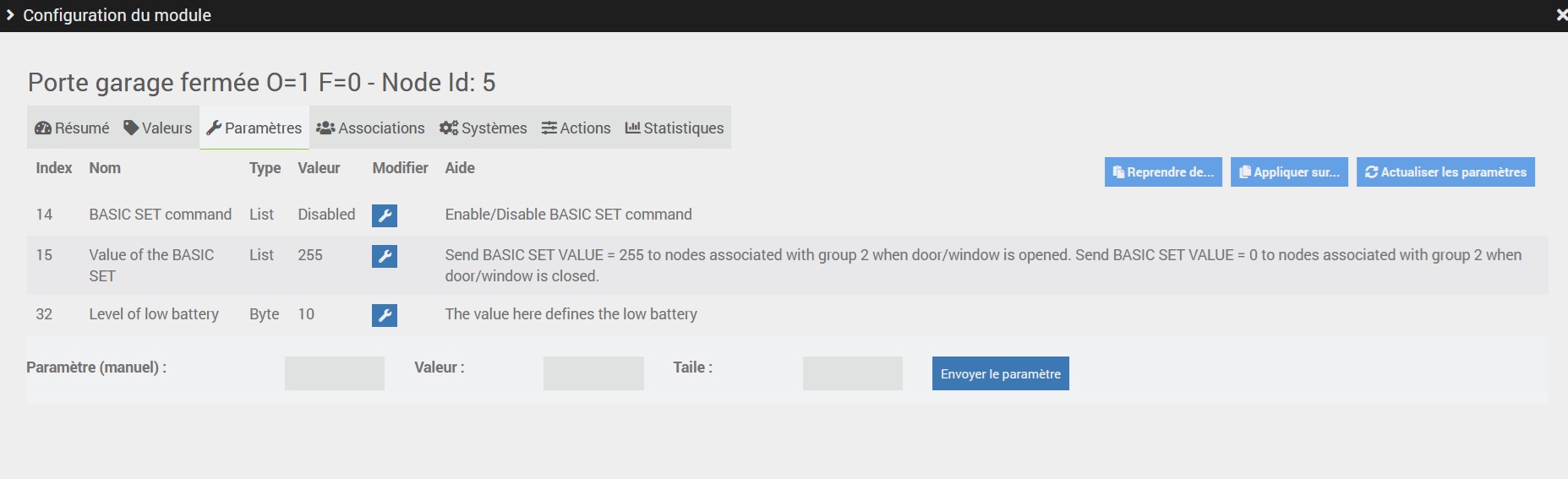Refresh with Actualiser les paramètres
Image resolution: width=1568 pixels, height=479 pixels.
tap(1445, 172)
